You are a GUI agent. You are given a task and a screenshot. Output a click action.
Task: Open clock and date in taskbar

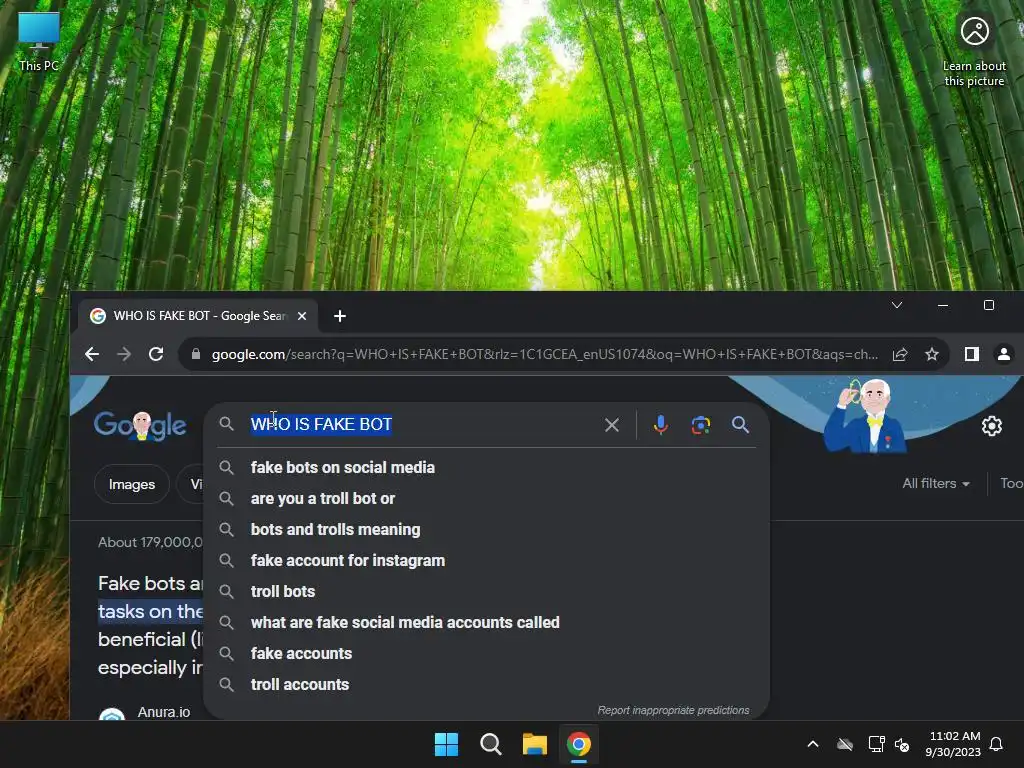[953, 744]
